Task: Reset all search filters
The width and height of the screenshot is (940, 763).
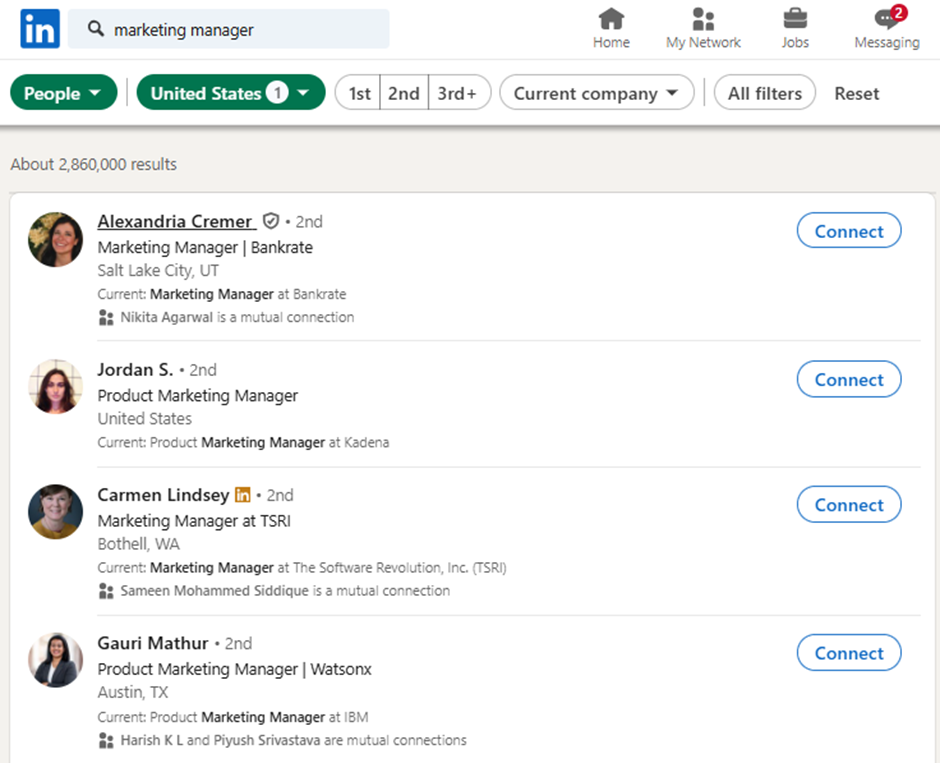Action: pyautogui.click(x=857, y=94)
